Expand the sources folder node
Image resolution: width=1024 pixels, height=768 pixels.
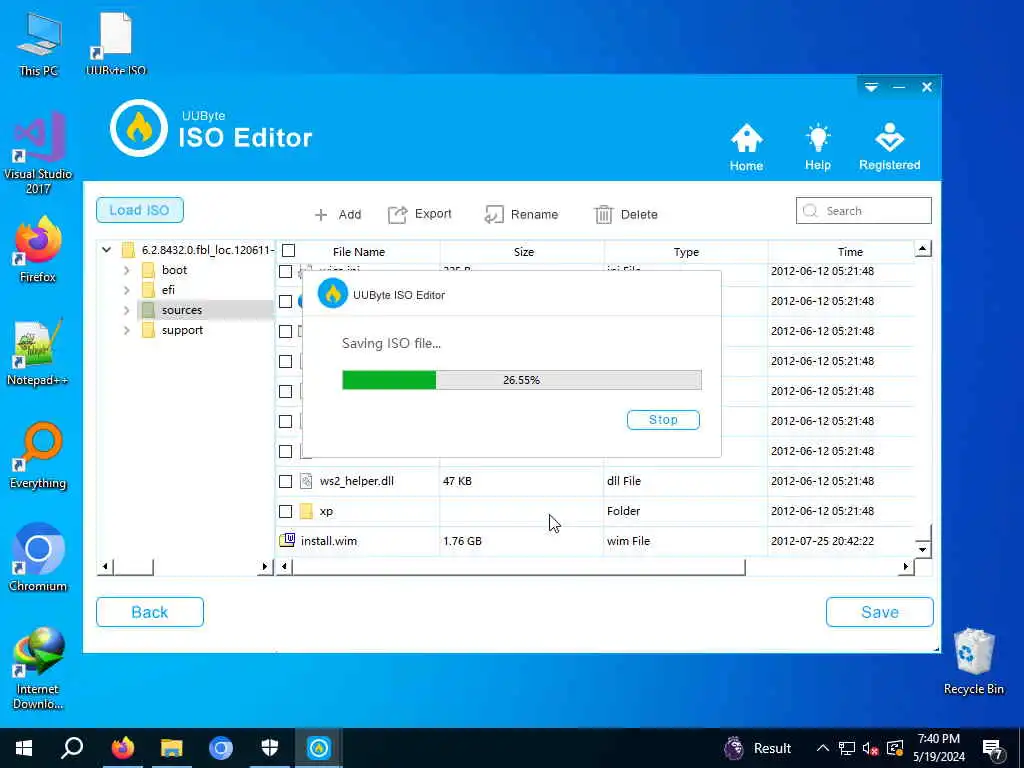[127, 310]
